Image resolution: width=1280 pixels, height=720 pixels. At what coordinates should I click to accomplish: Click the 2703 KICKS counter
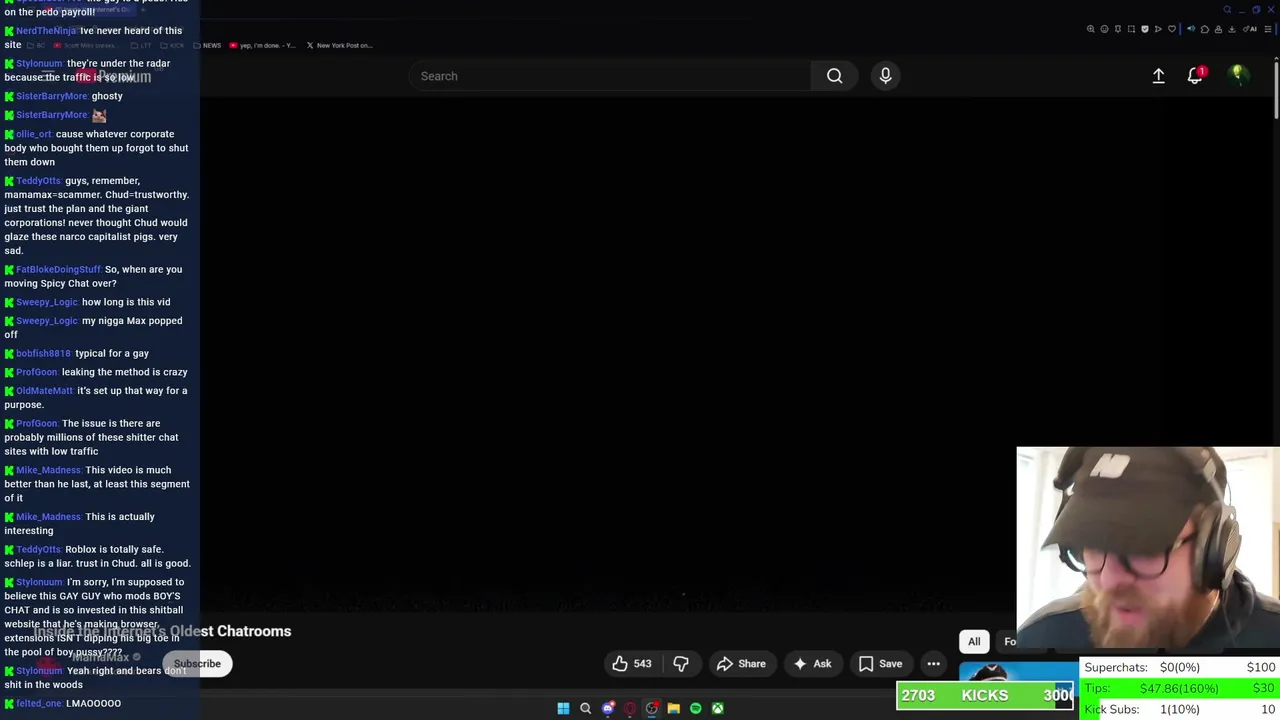(x=985, y=696)
